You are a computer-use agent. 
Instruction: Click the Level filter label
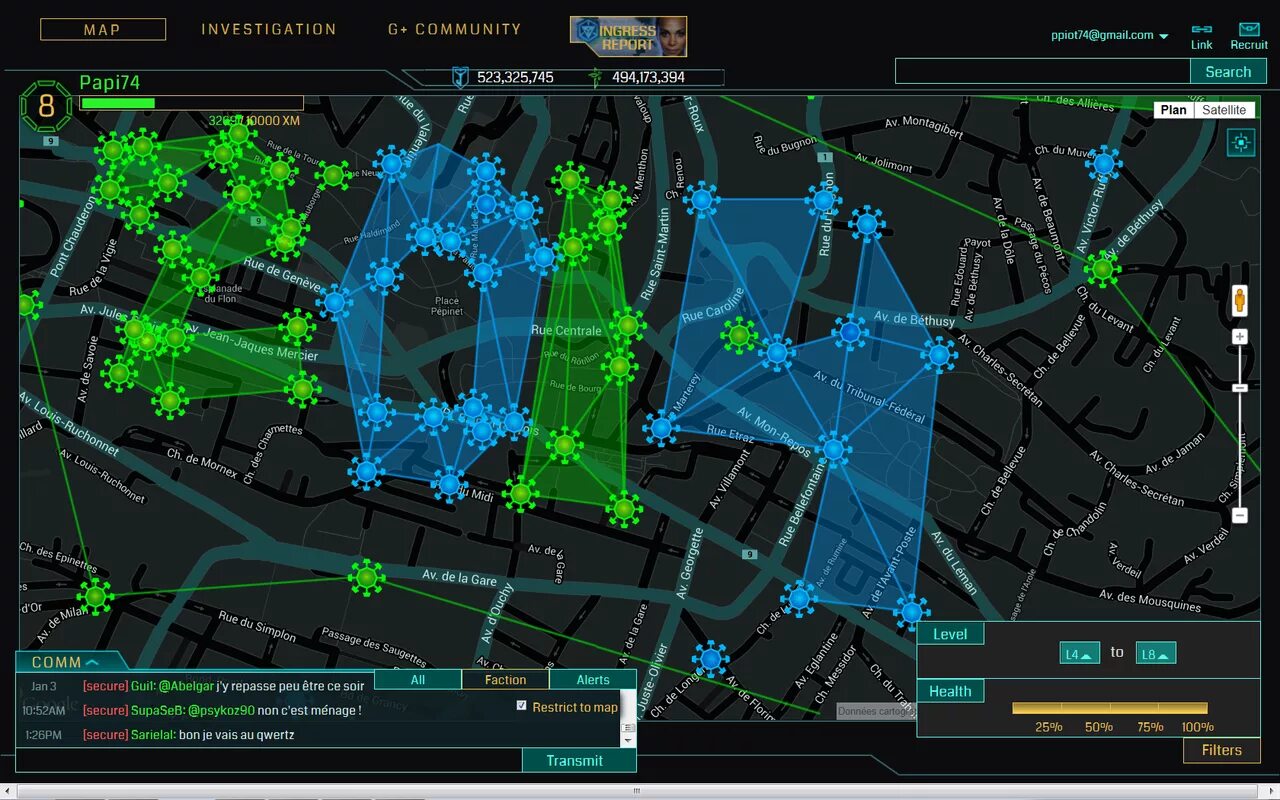point(950,634)
